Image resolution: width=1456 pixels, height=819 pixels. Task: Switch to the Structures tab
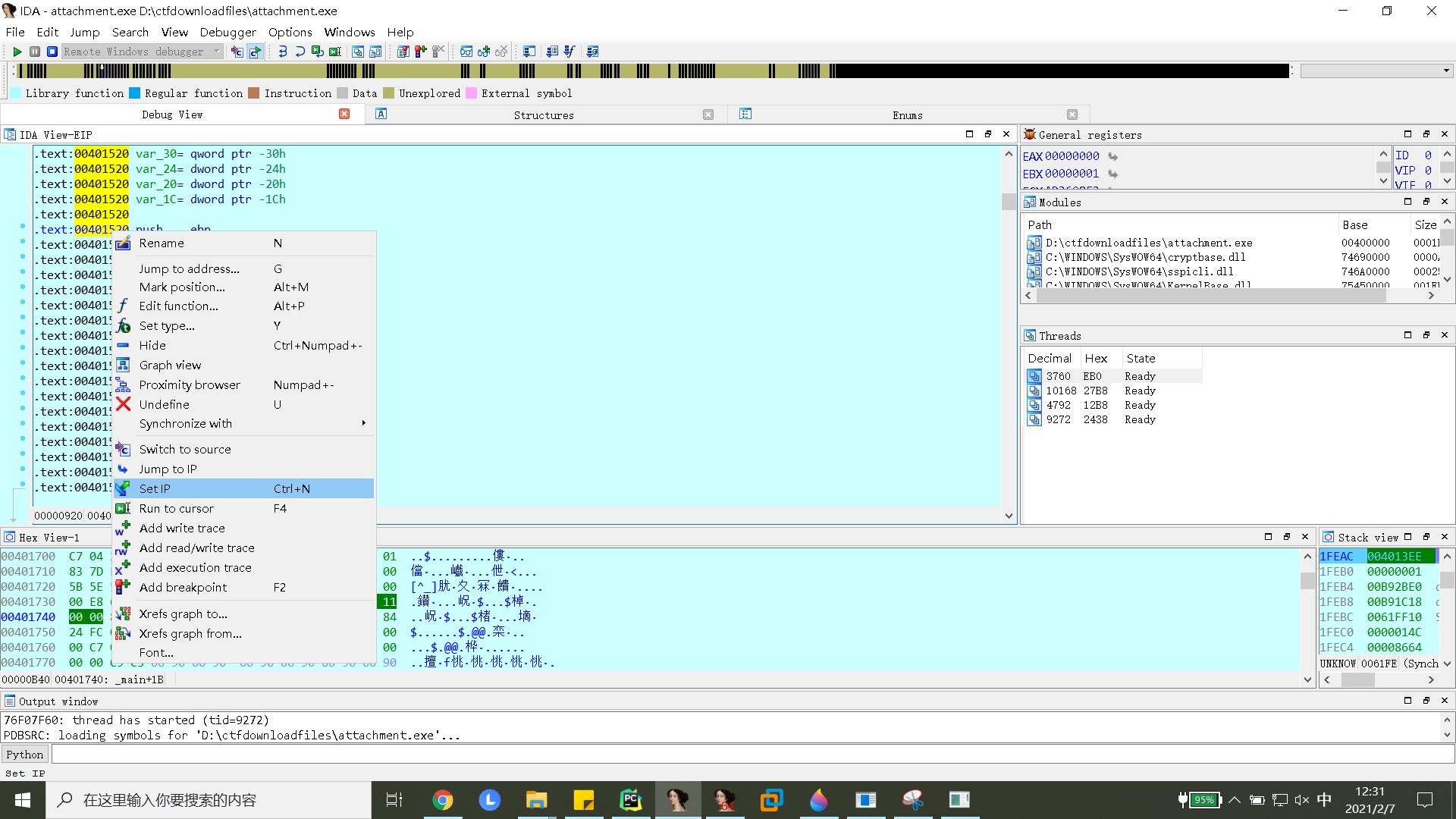pyautogui.click(x=543, y=115)
